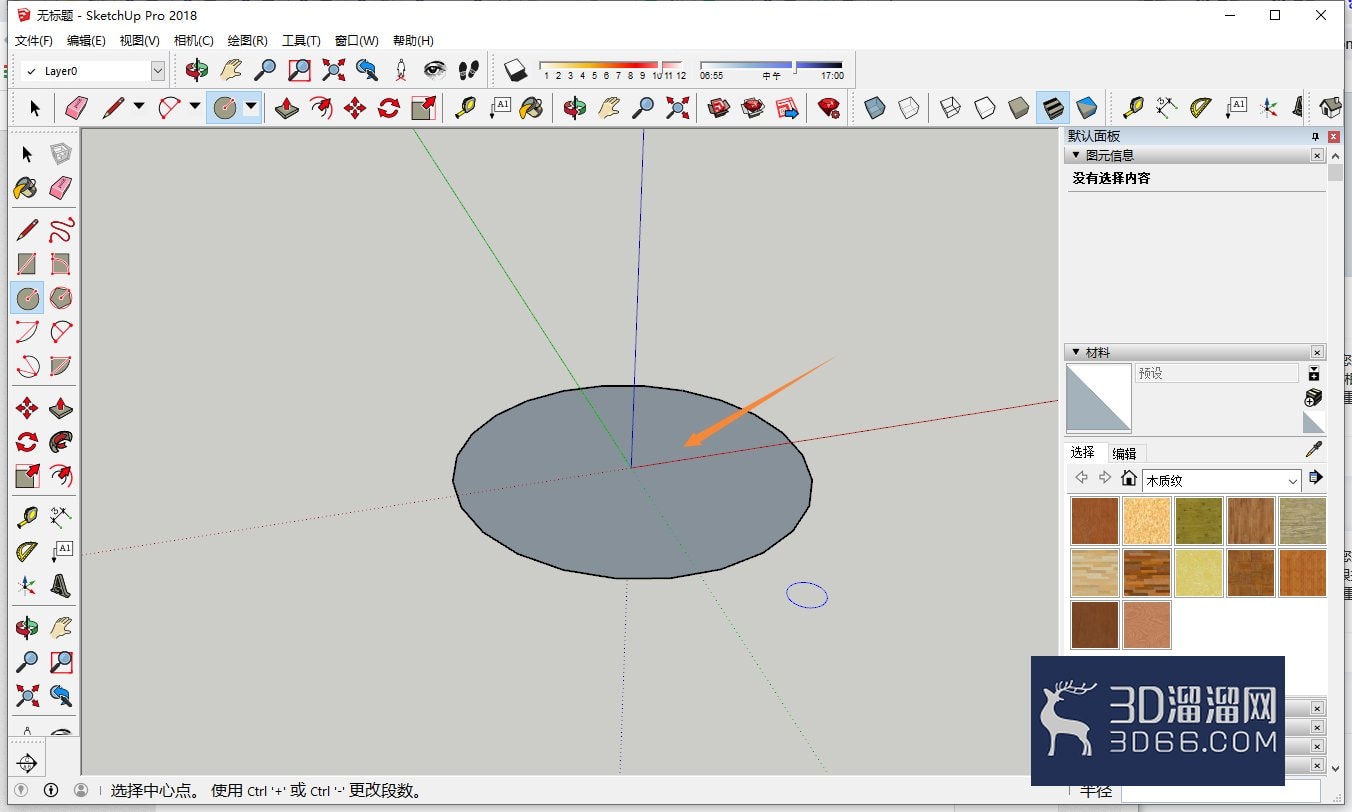Select the Move tool in left toolbar
Image resolution: width=1352 pixels, height=812 pixels.
[27, 408]
